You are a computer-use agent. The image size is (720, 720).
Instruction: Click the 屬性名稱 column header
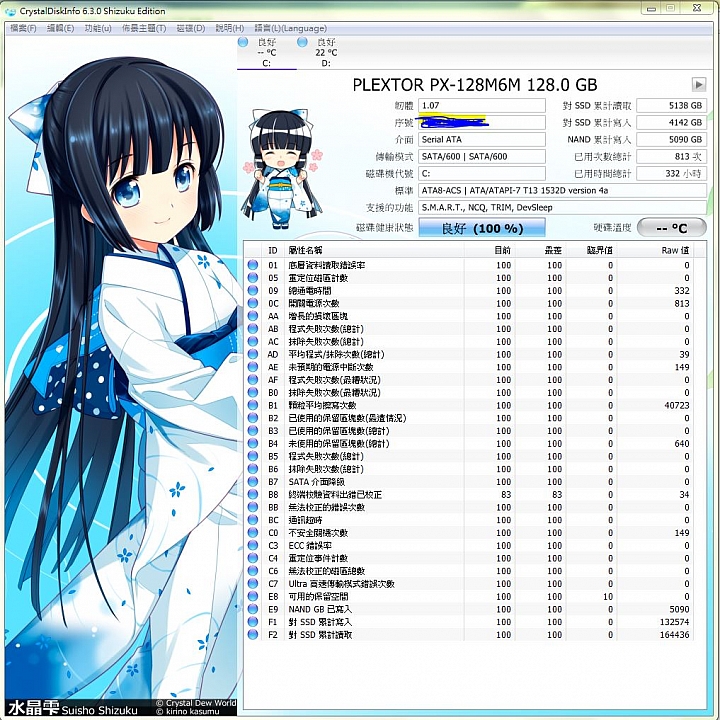click(x=374, y=250)
